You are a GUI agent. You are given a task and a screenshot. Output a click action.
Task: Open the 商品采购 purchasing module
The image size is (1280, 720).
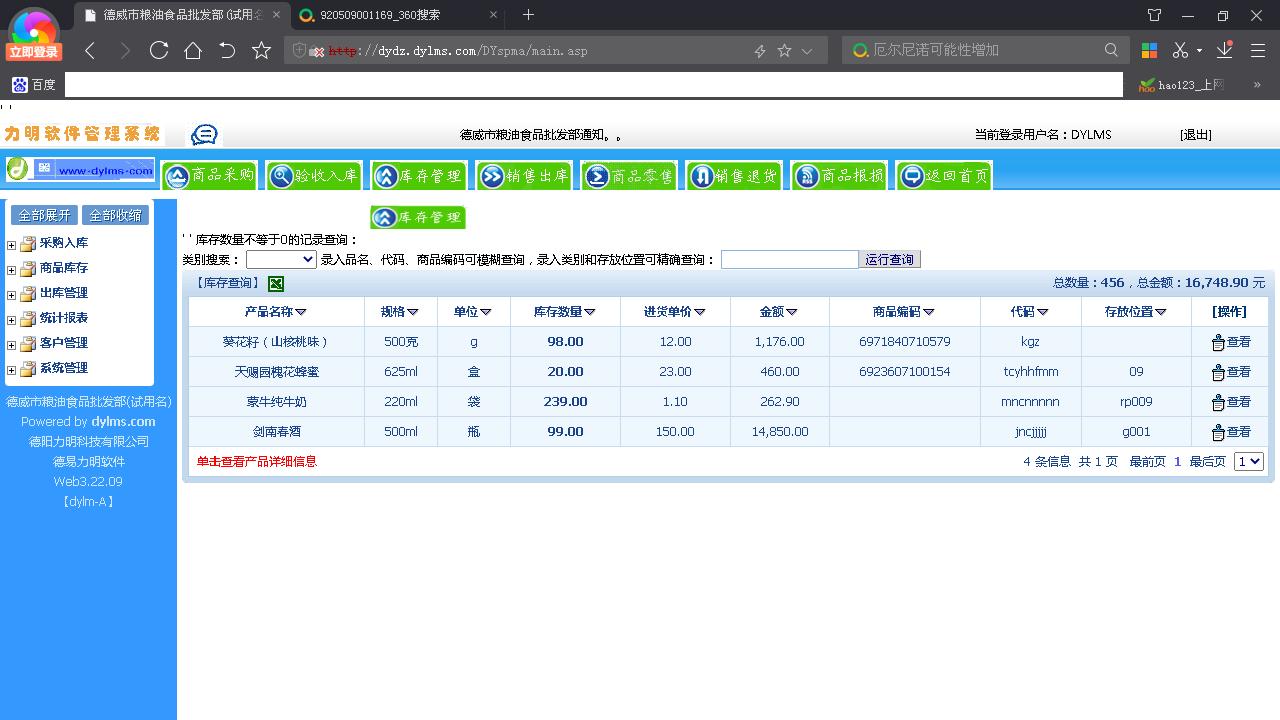[x=209, y=175]
